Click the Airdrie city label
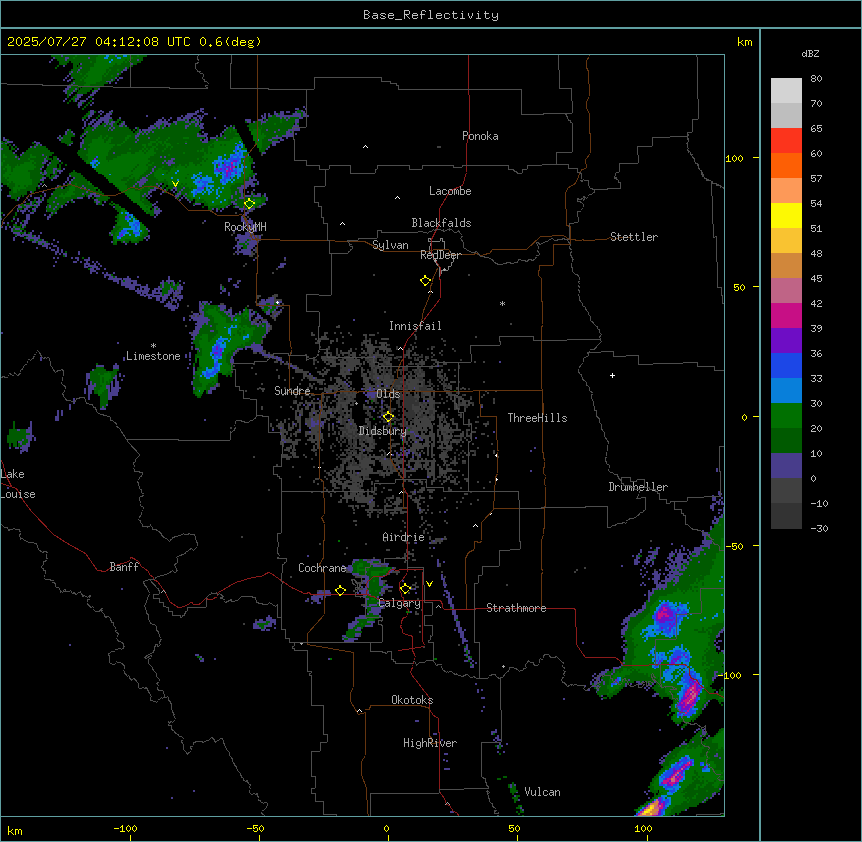 click(x=404, y=537)
